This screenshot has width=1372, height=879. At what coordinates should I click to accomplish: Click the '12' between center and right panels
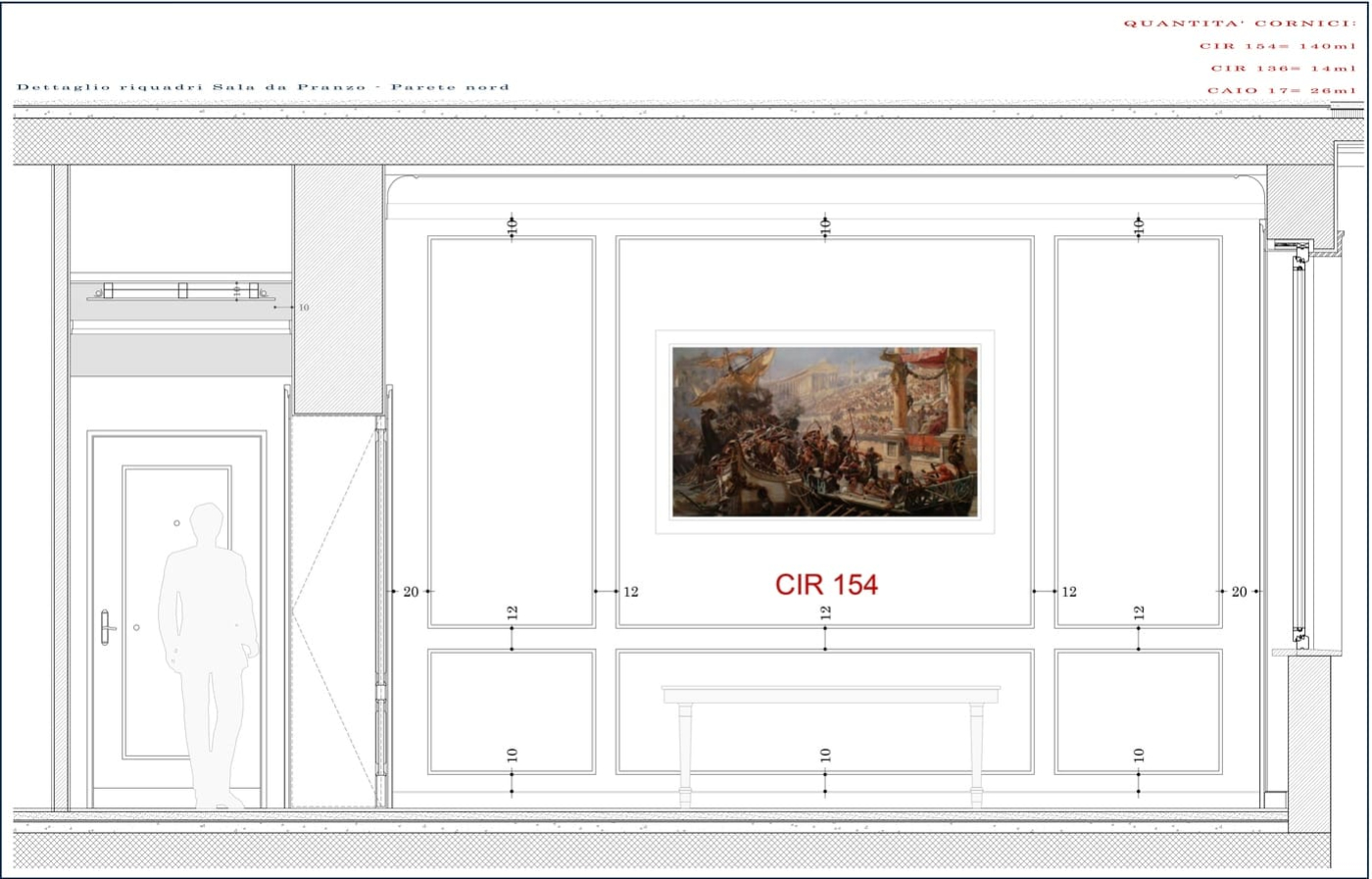[x=1069, y=592]
